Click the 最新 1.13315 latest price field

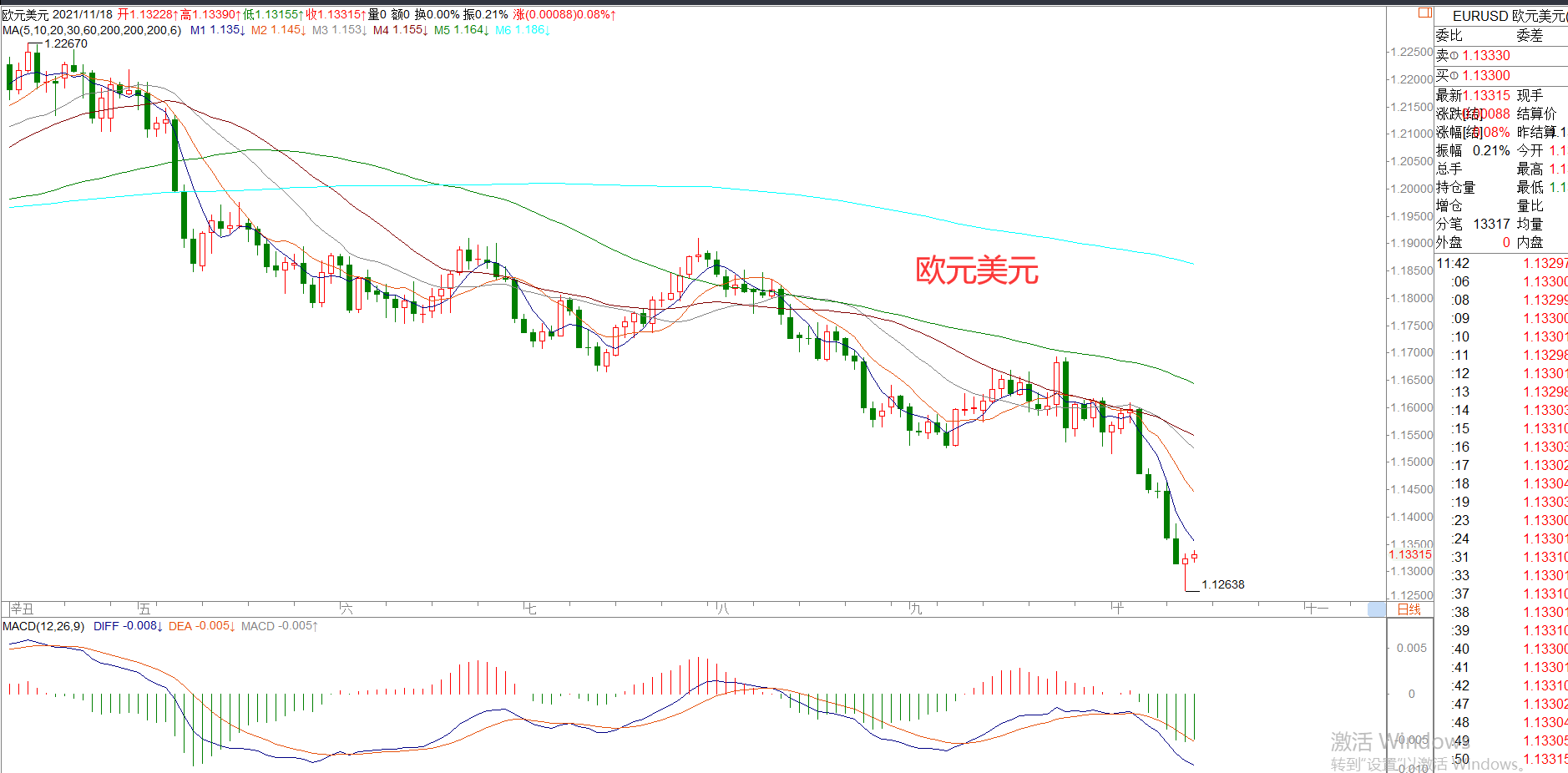1473,96
